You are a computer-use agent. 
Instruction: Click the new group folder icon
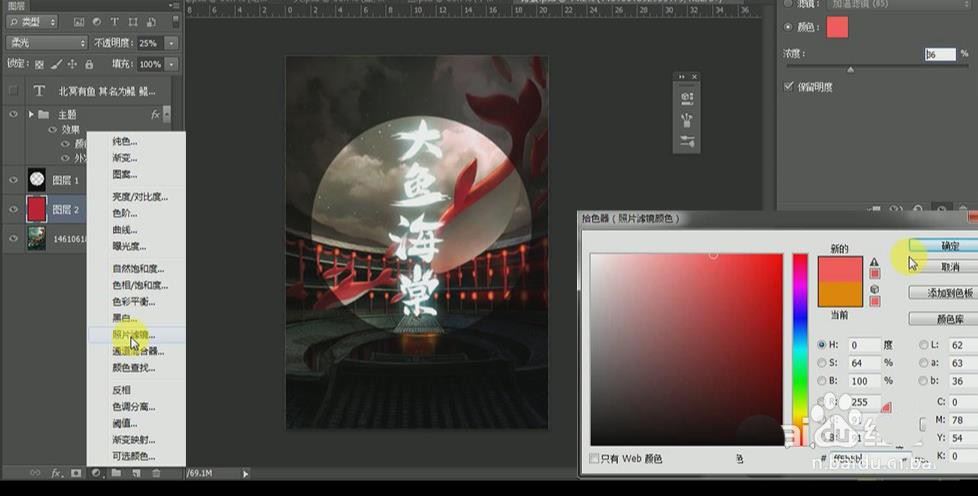coord(116,474)
